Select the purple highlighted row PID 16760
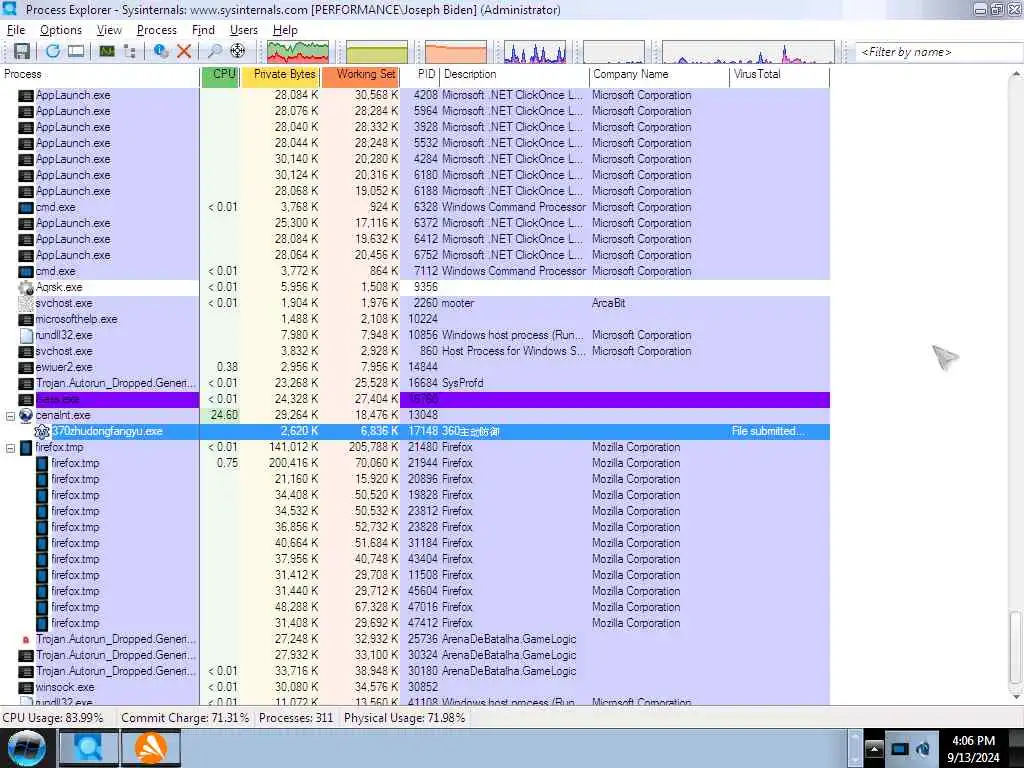The height and width of the screenshot is (768, 1024). (x=415, y=400)
